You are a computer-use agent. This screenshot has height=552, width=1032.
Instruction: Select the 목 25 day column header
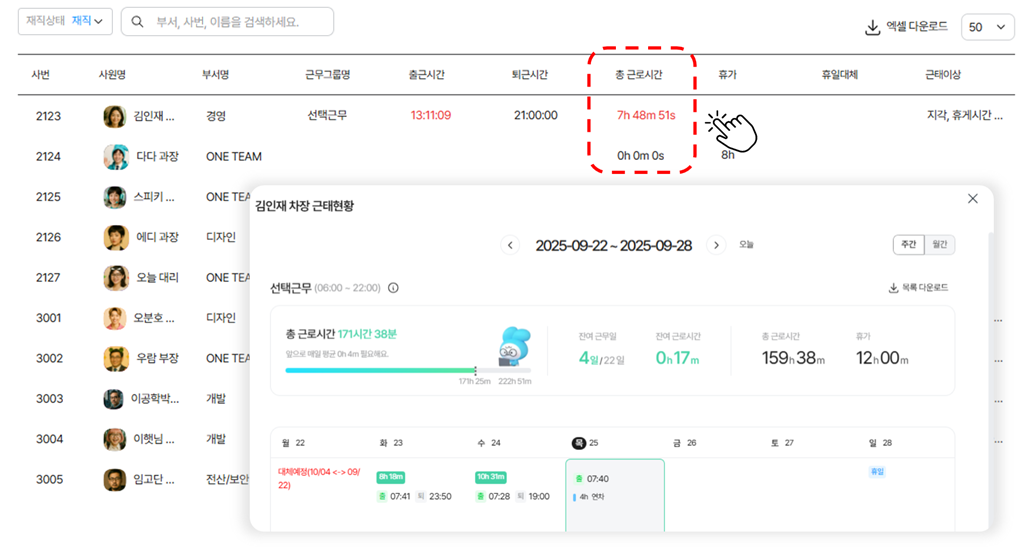(x=587, y=442)
